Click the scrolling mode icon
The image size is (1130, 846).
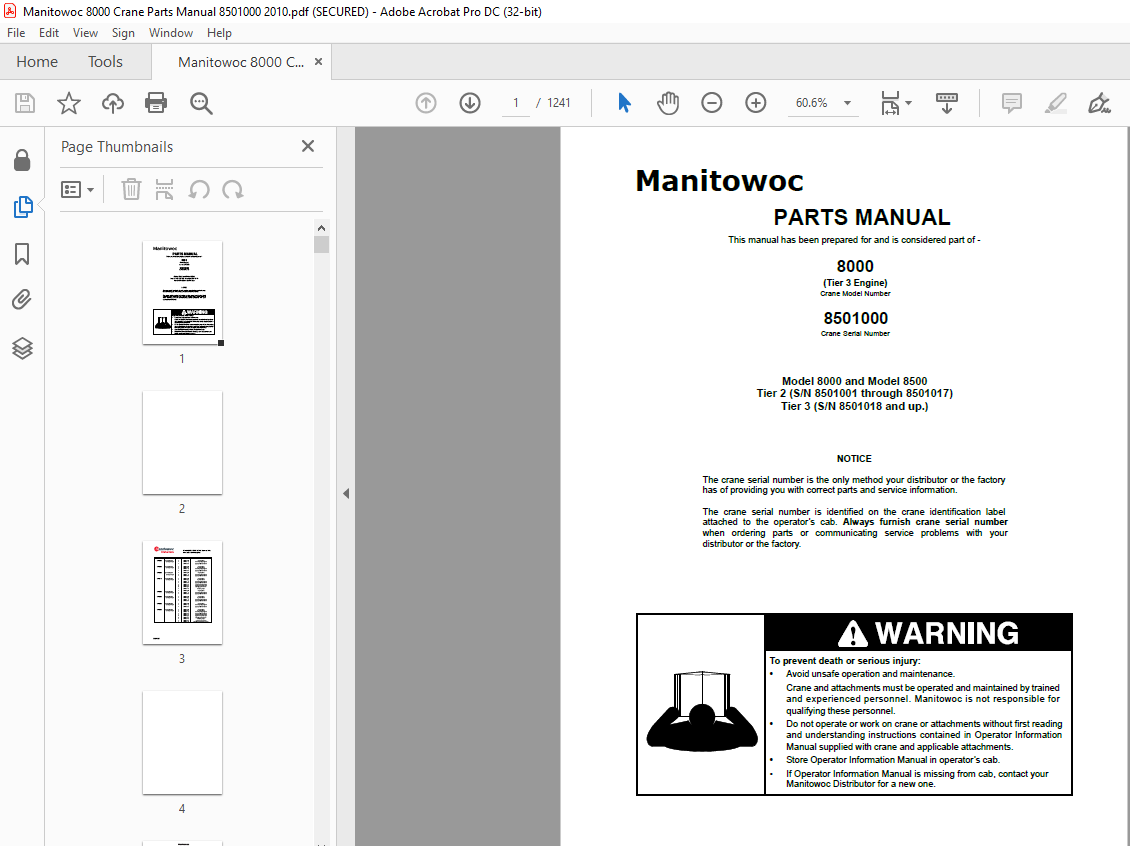[x=947, y=103]
